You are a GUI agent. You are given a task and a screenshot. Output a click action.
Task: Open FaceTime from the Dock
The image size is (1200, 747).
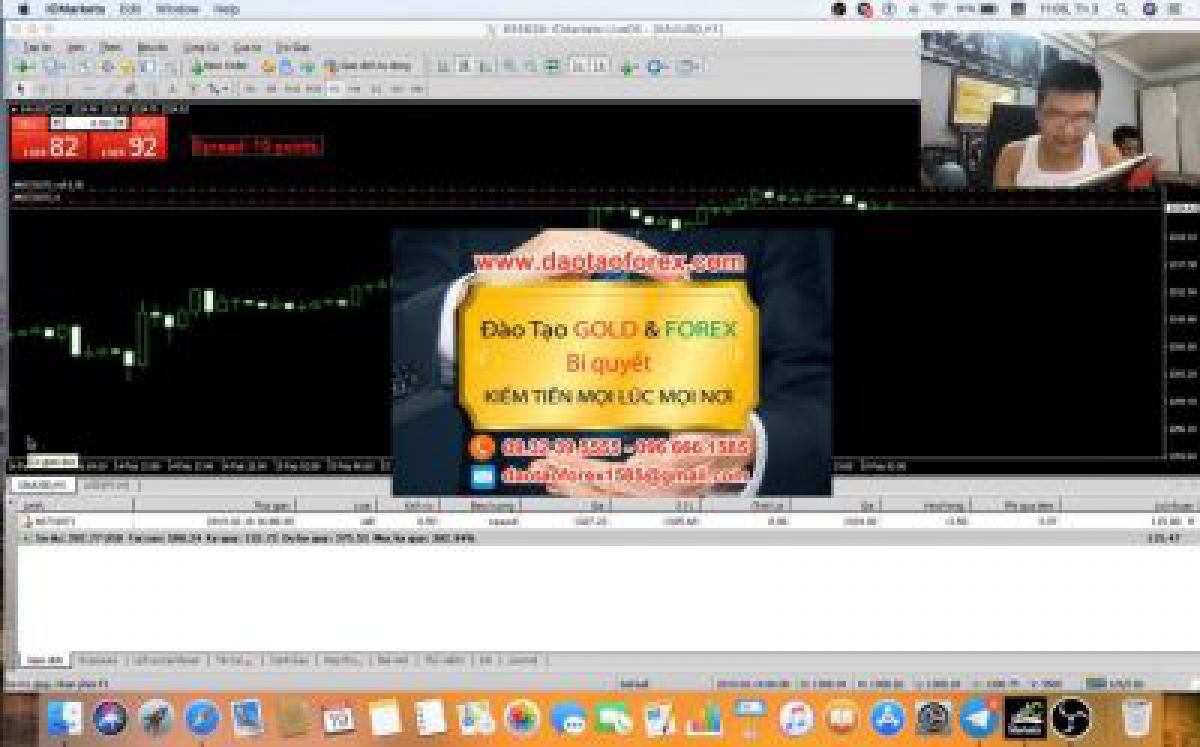[x=614, y=717]
